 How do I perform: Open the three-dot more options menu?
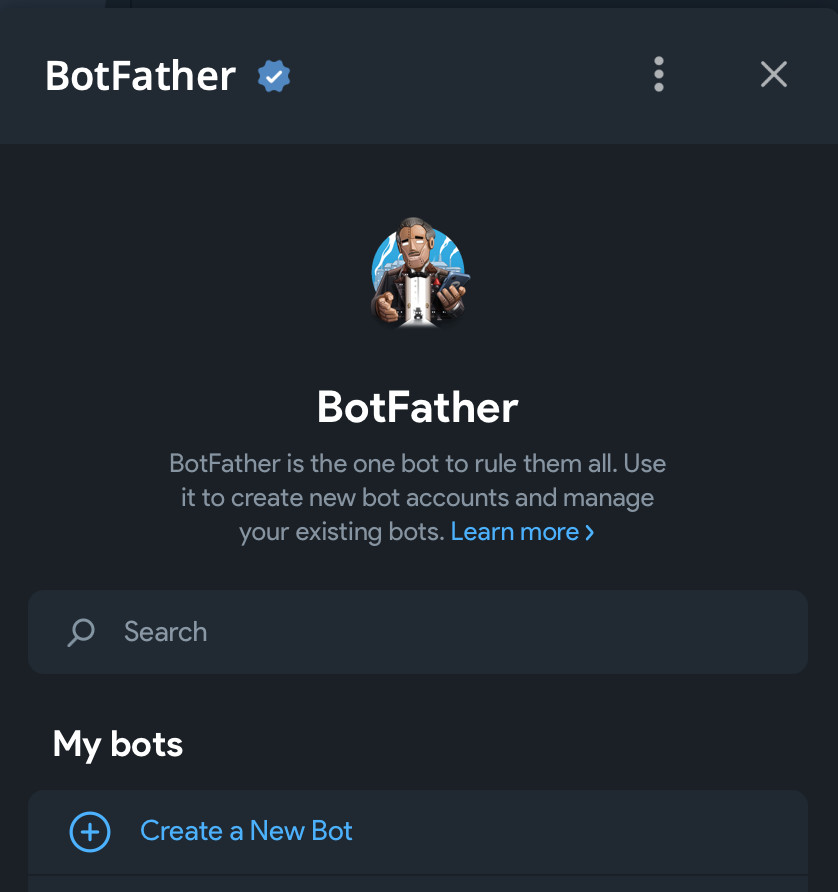[x=658, y=74]
